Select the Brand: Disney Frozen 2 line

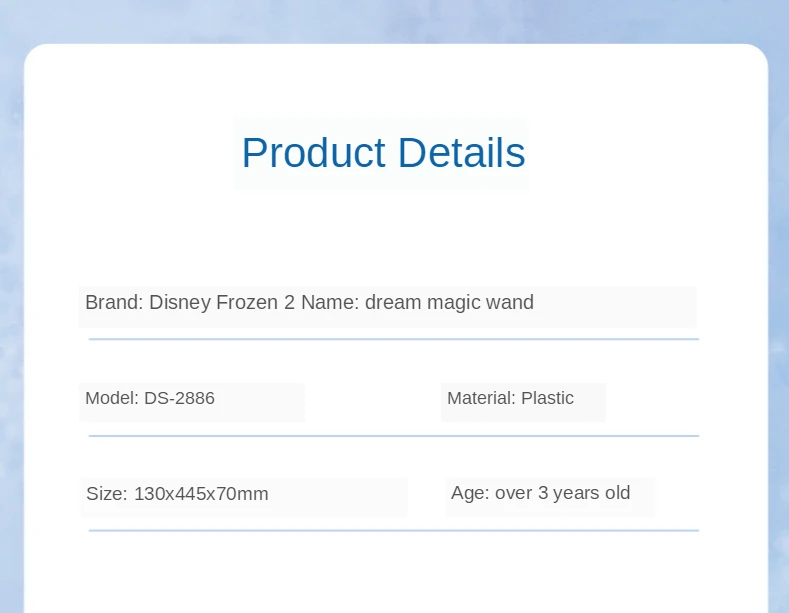(309, 302)
